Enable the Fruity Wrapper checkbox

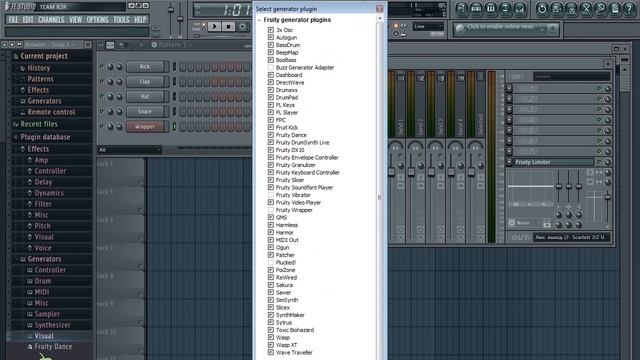(271, 210)
